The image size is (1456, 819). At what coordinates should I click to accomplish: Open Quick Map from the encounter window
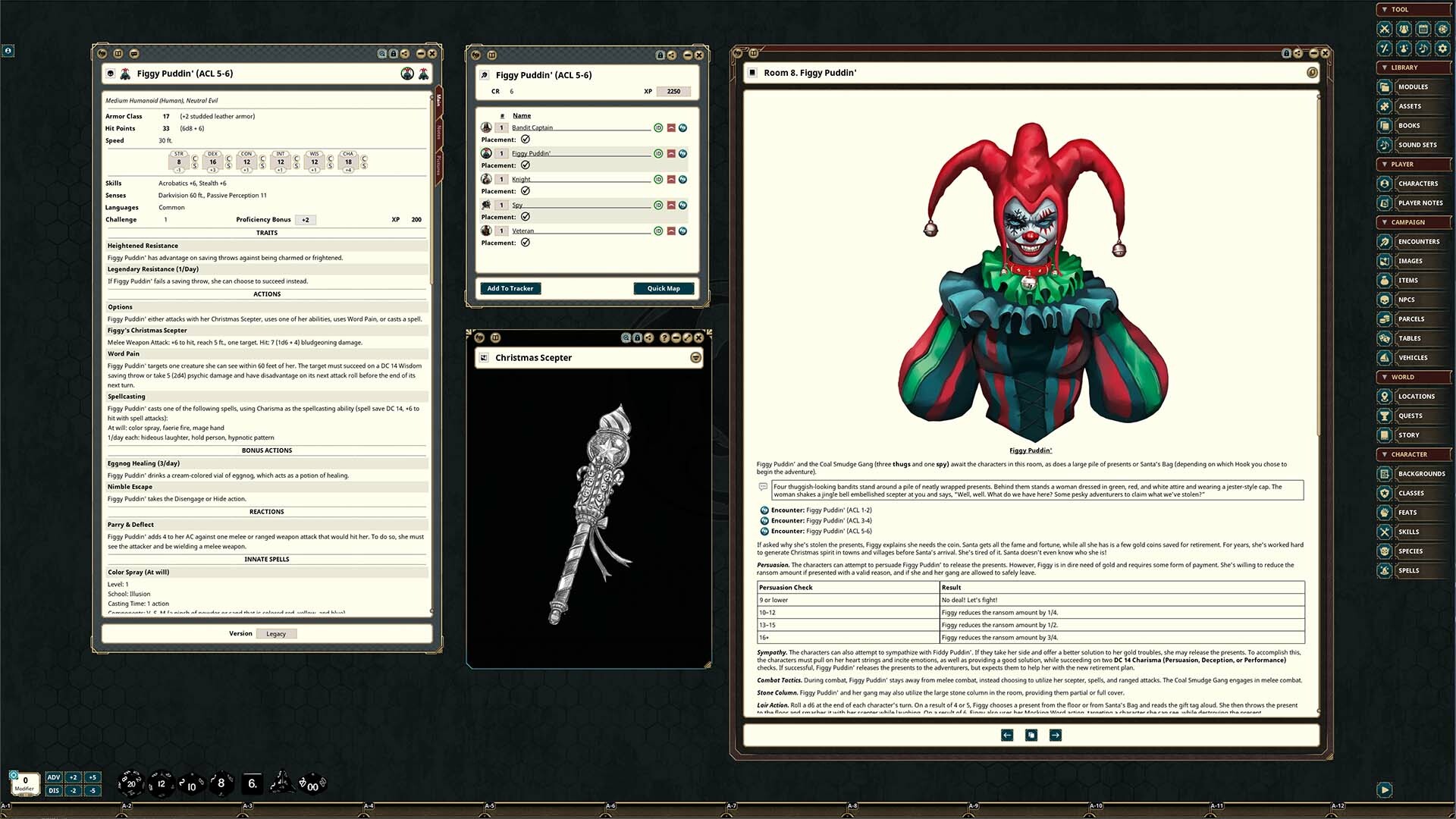point(664,288)
